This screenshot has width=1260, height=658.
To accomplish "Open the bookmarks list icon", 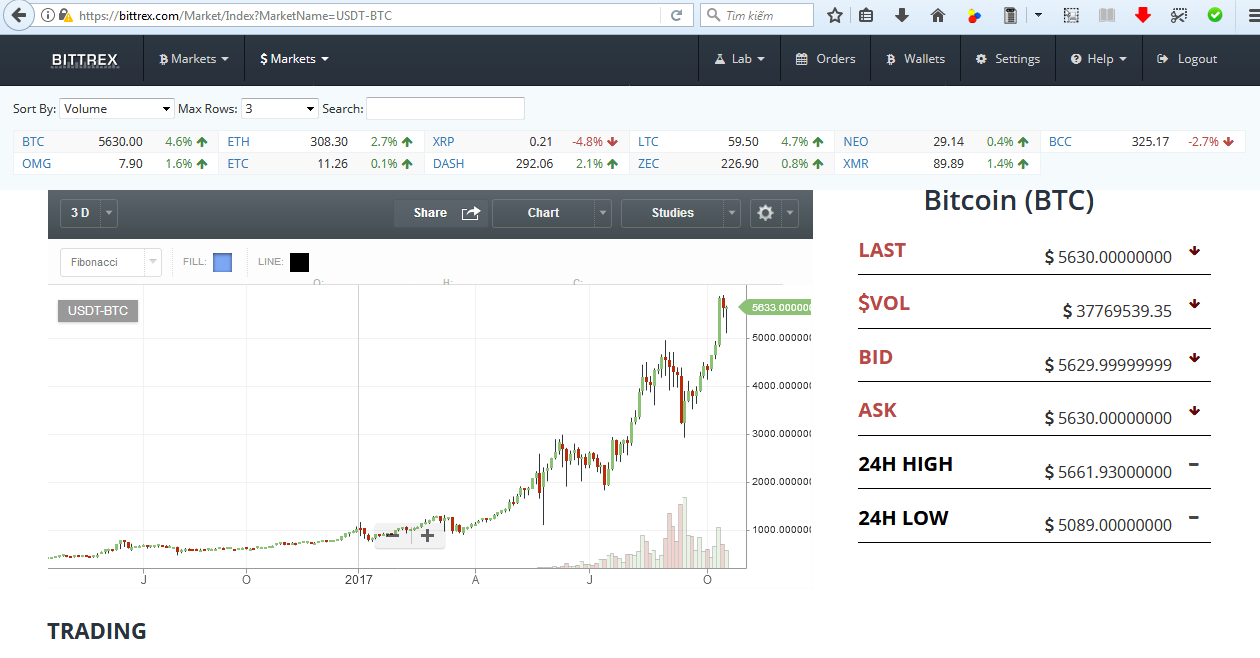I will (867, 15).
